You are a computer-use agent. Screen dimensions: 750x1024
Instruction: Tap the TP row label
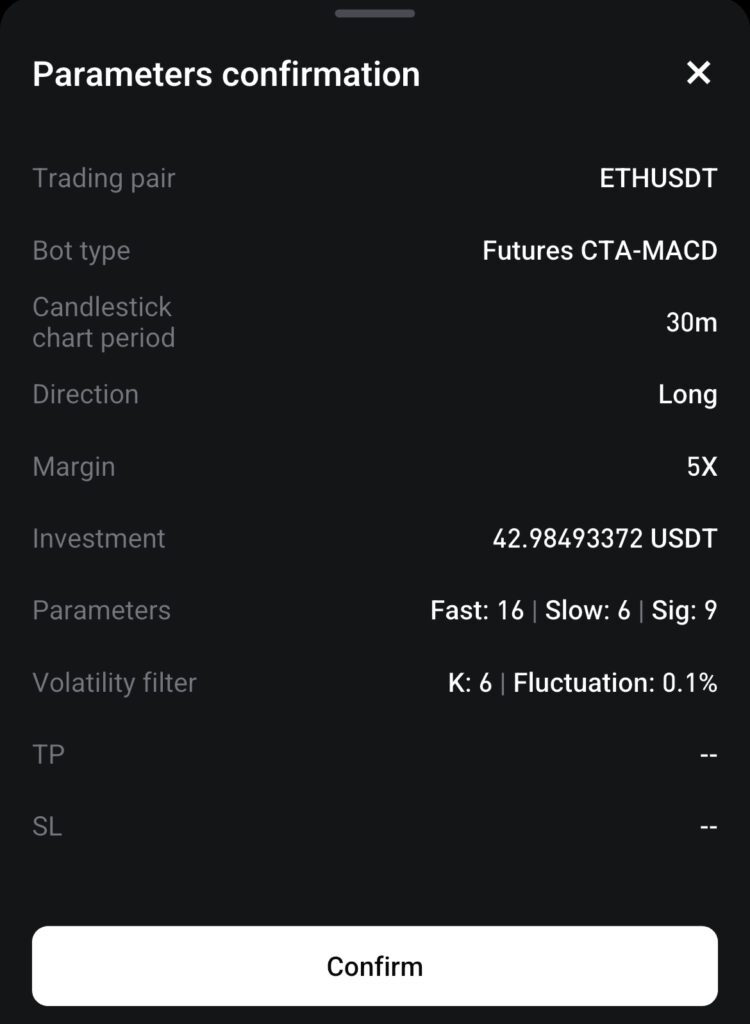click(x=48, y=755)
